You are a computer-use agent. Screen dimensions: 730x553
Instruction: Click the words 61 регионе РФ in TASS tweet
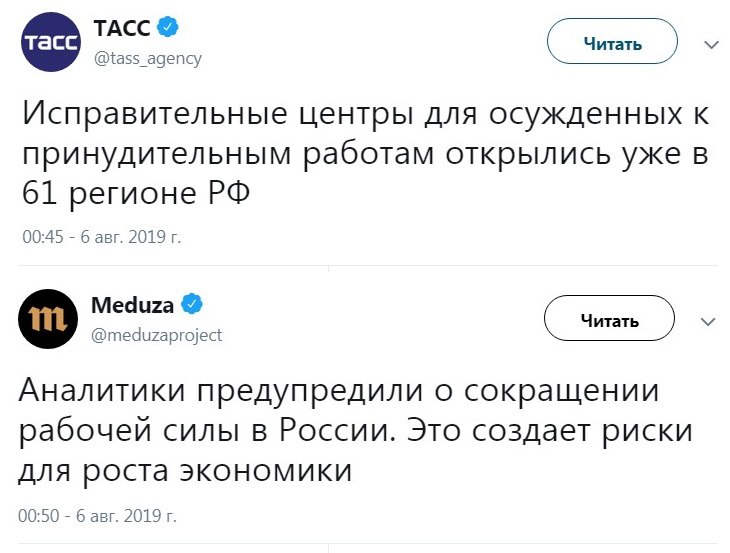click(x=136, y=193)
